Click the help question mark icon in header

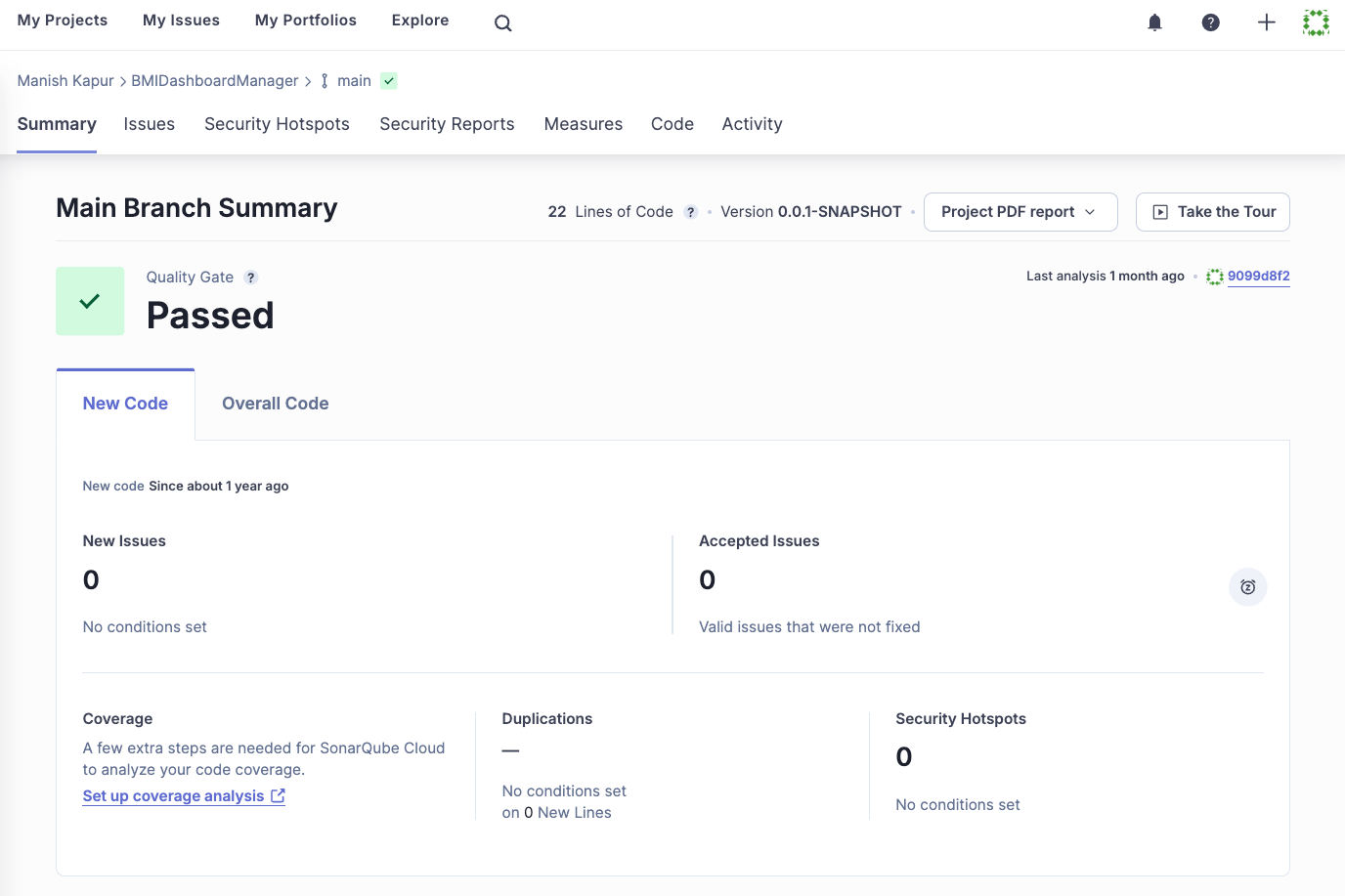[1210, 22]
